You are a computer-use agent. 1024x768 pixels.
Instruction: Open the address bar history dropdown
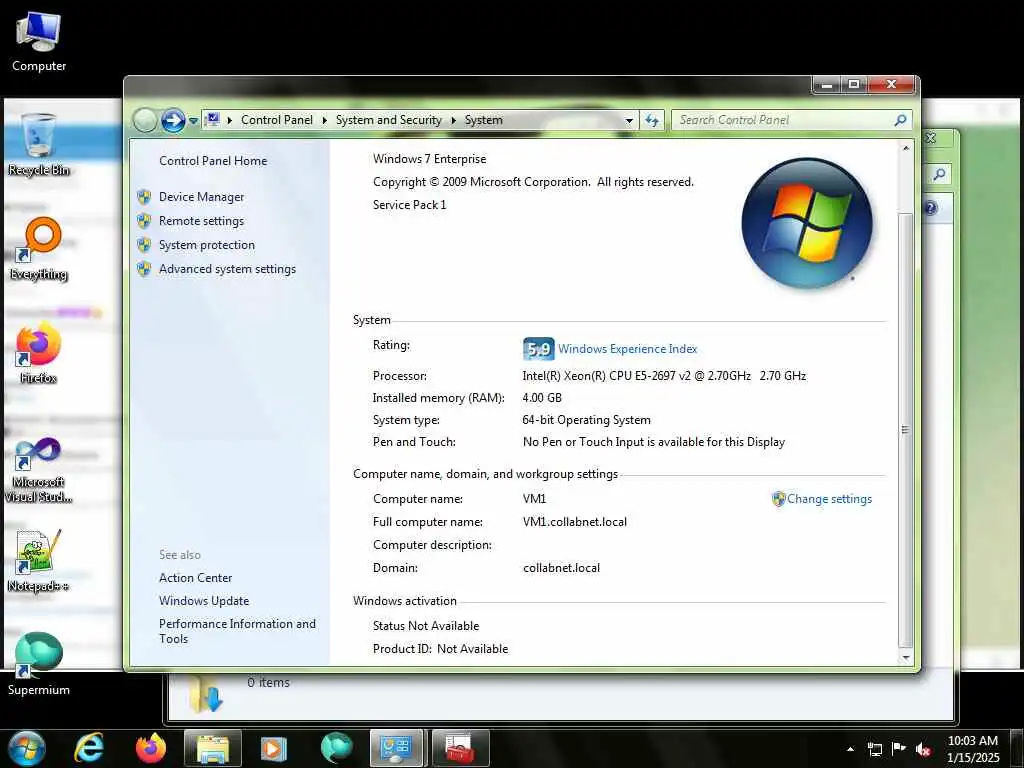[x=629, y=121]
